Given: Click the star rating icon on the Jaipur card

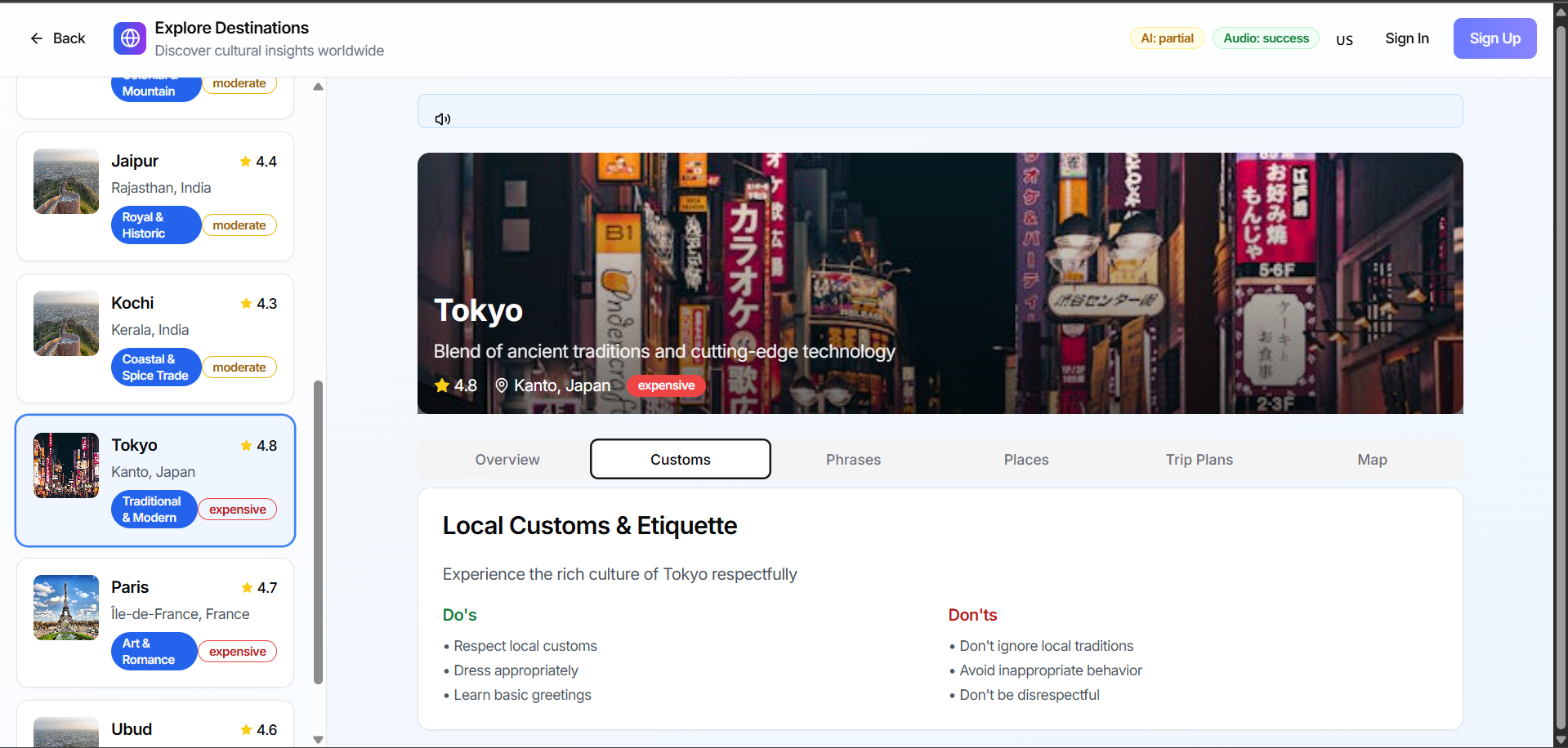Looking at the screenshot, I should click(245, 162).
